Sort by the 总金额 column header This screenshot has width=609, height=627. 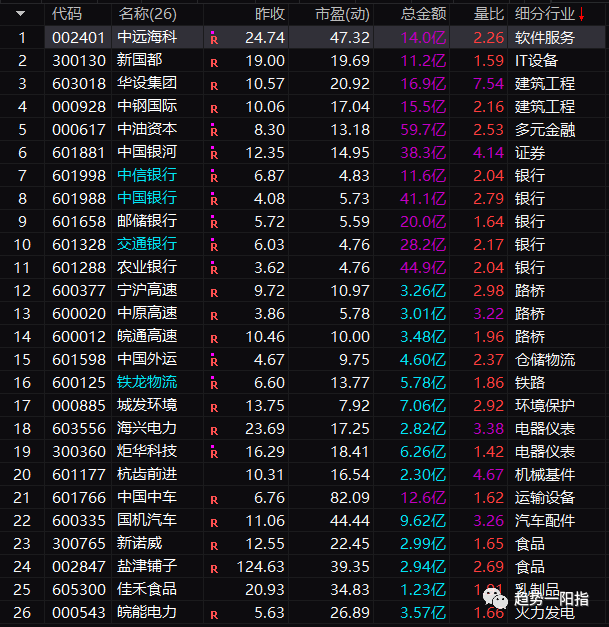[x=423, y=14]
